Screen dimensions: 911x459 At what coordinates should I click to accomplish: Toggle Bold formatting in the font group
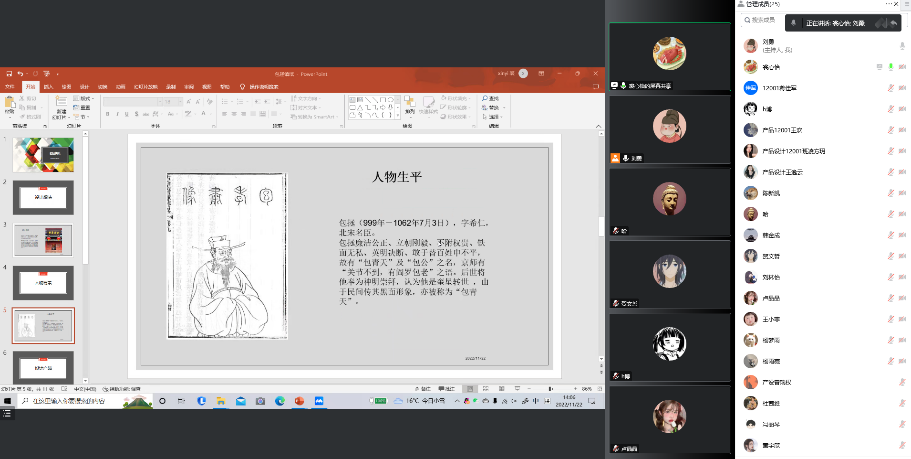(x=106, y=113)
